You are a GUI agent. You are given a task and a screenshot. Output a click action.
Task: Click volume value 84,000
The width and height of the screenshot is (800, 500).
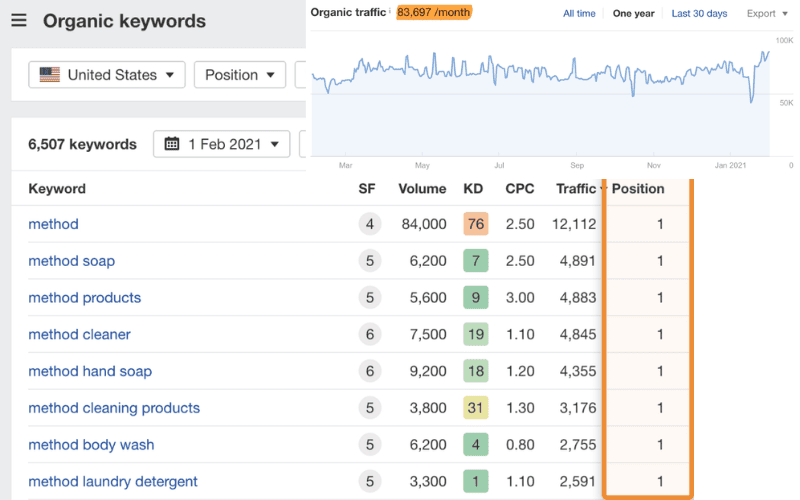(424, 224)
